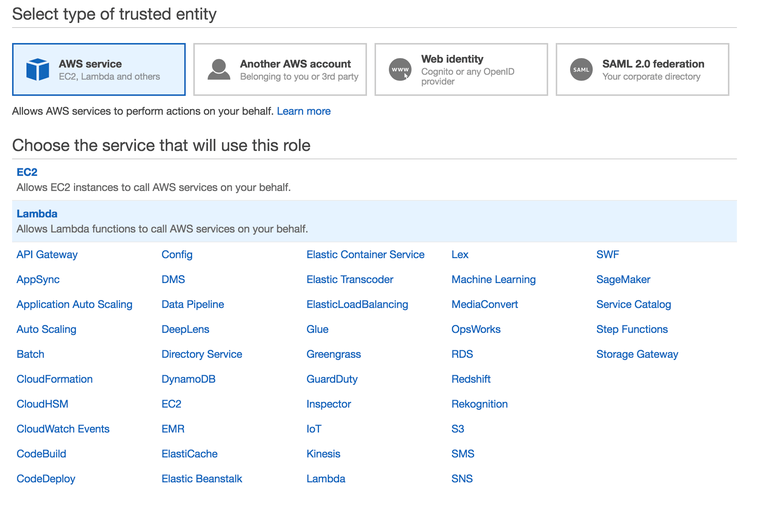Screen dimensions: 780x505
Task: Select DynamoDB service
Action: 188,379
